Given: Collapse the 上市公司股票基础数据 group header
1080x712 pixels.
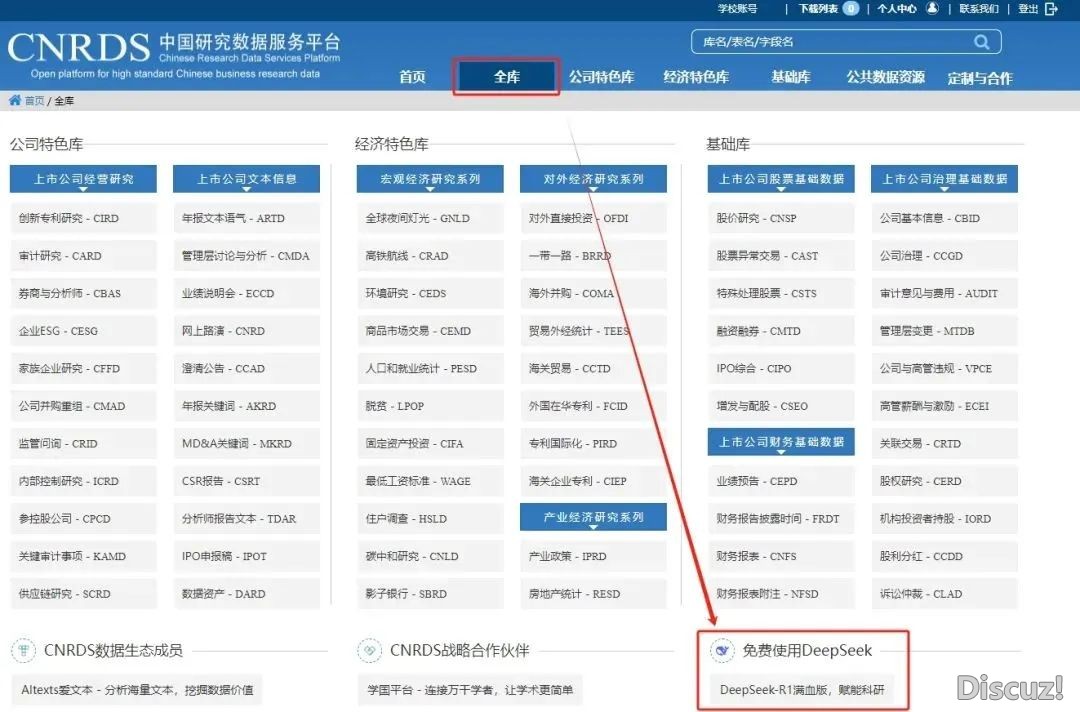Looking at the screenshot, I should coord(781,179).
